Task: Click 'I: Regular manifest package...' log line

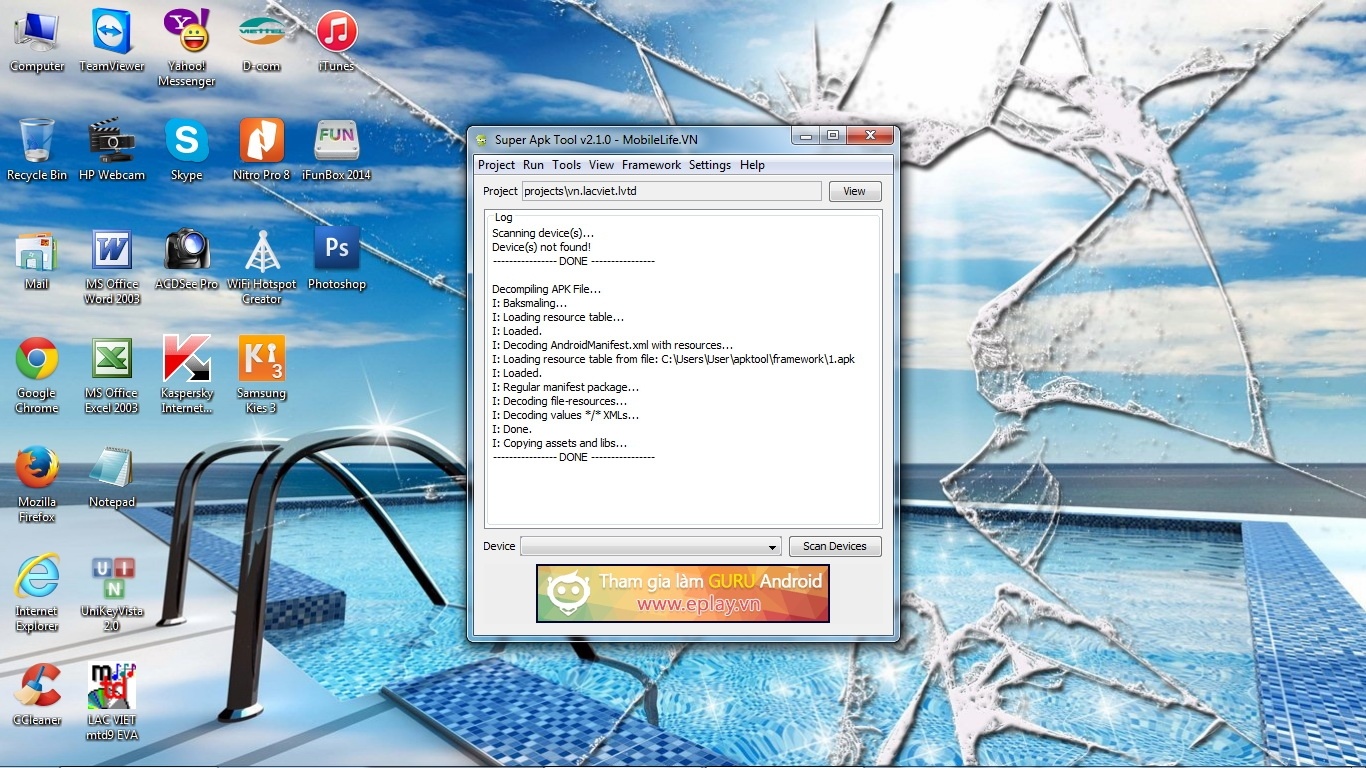Action: click(x=565, y=387)
